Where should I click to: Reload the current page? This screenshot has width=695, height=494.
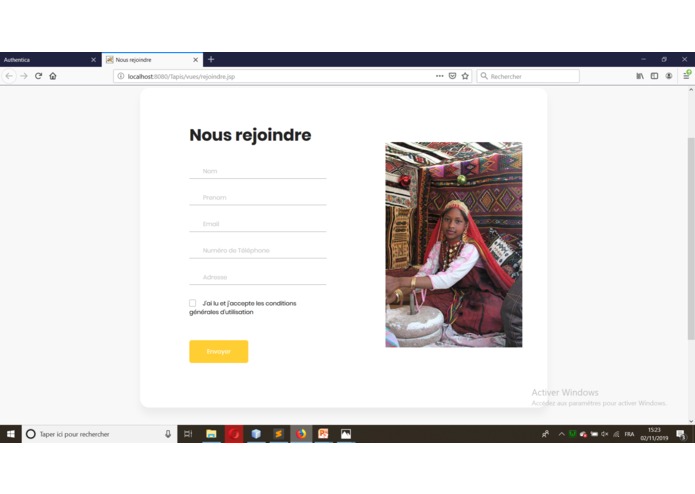(39, 76)
